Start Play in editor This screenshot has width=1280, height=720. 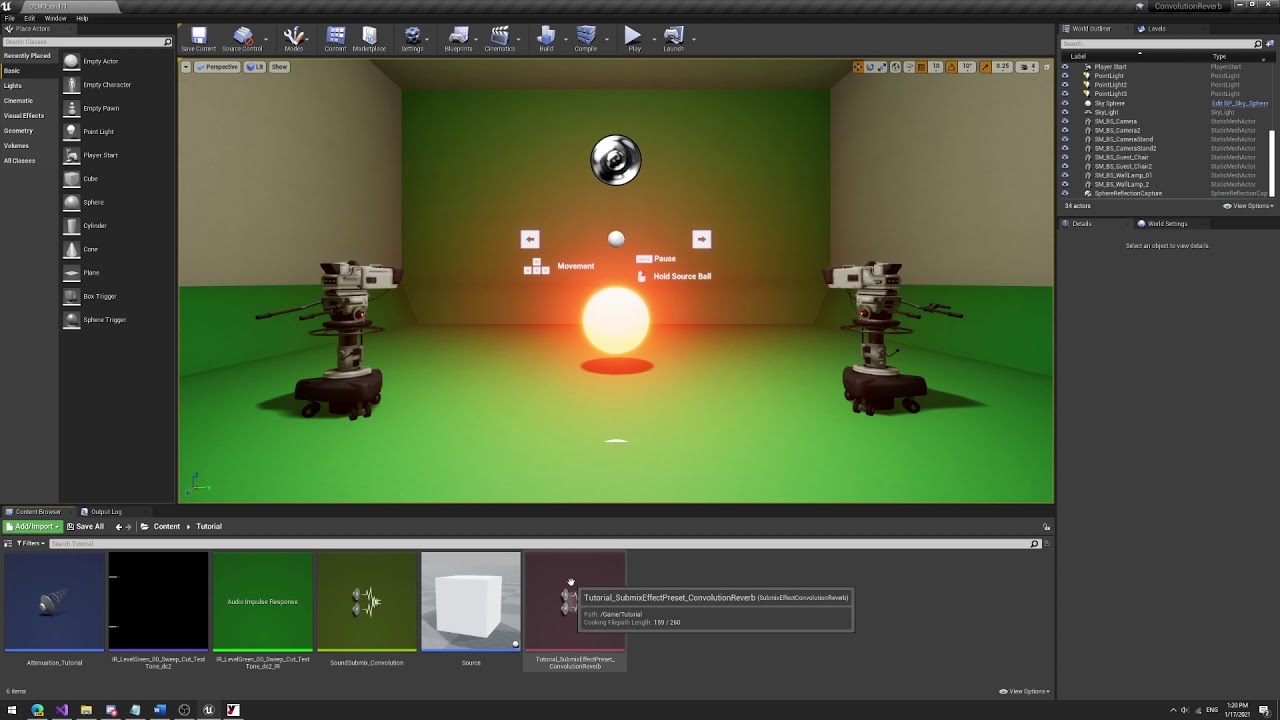634,39
